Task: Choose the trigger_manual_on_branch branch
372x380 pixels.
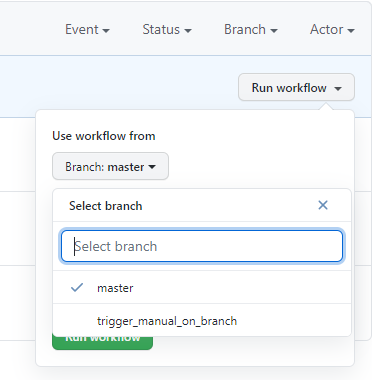Action: (202, 321)
